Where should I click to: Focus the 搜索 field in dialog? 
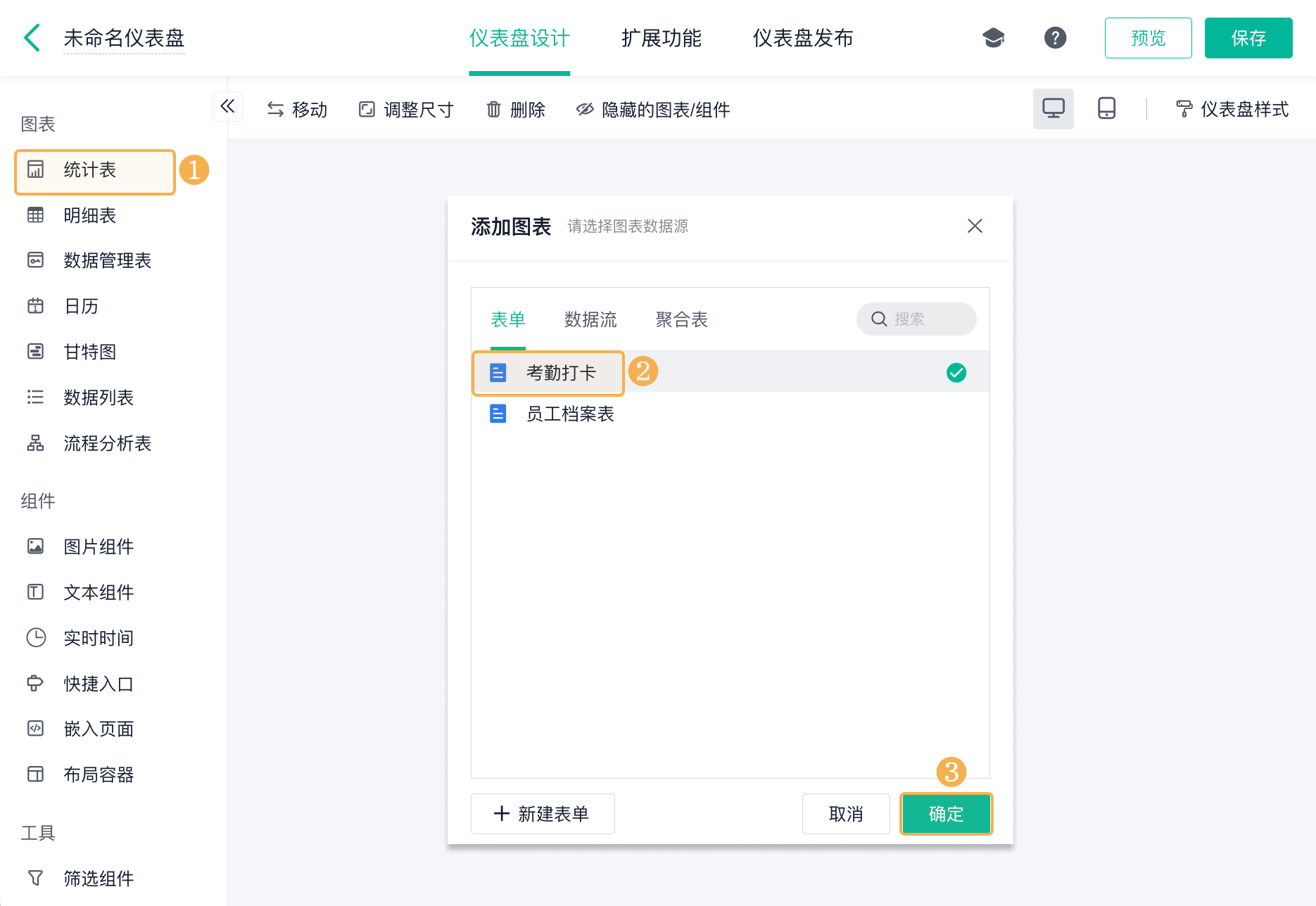(916, 319)
